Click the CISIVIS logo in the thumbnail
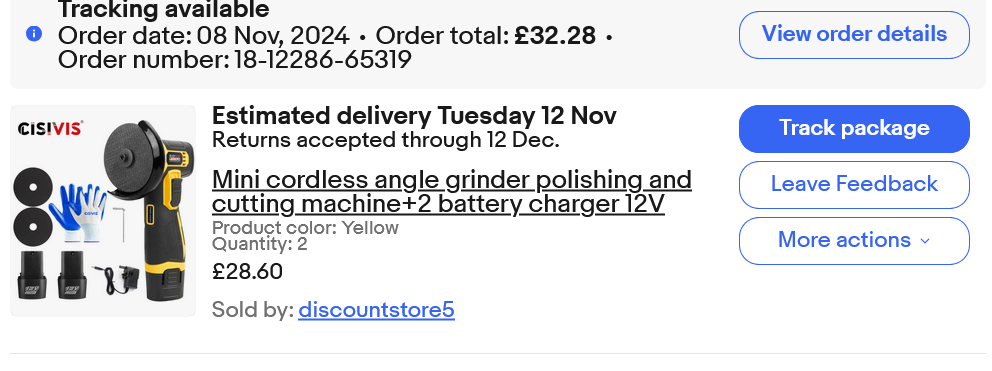 point(51,129)
